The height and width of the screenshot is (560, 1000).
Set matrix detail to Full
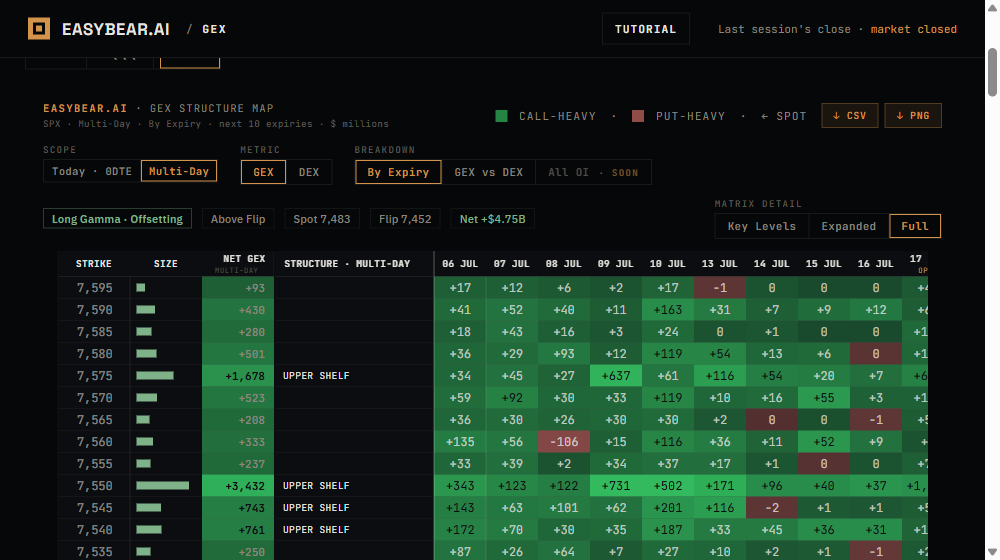pos(915,226)
